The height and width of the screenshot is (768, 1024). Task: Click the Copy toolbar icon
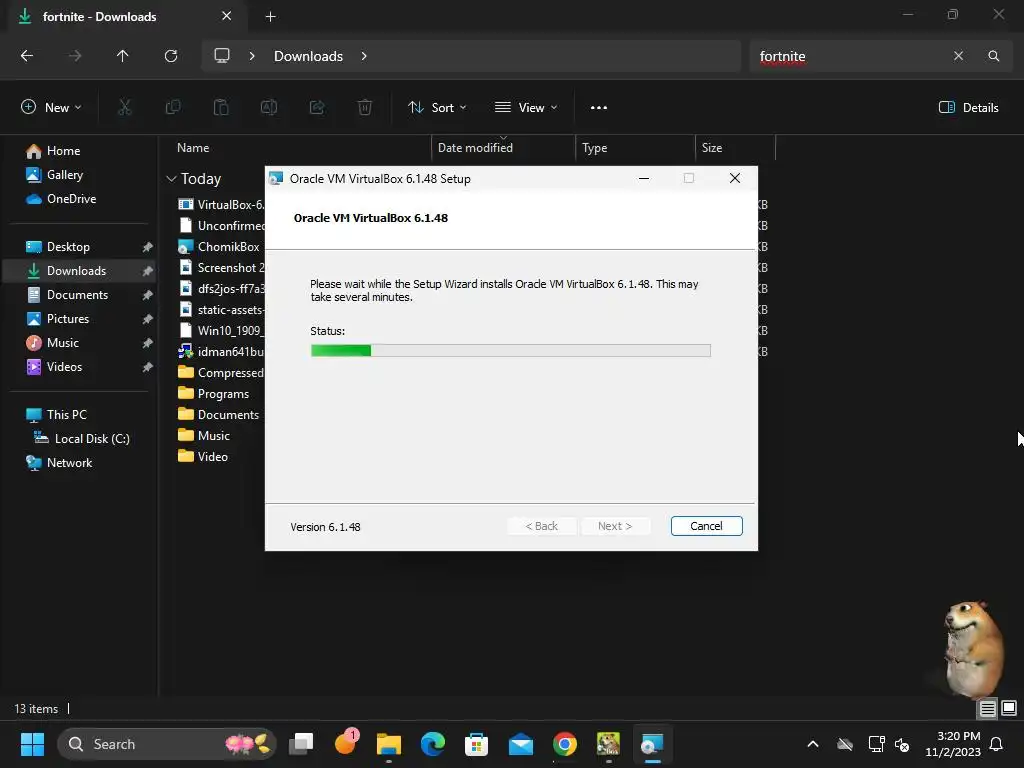coord(173,108)
